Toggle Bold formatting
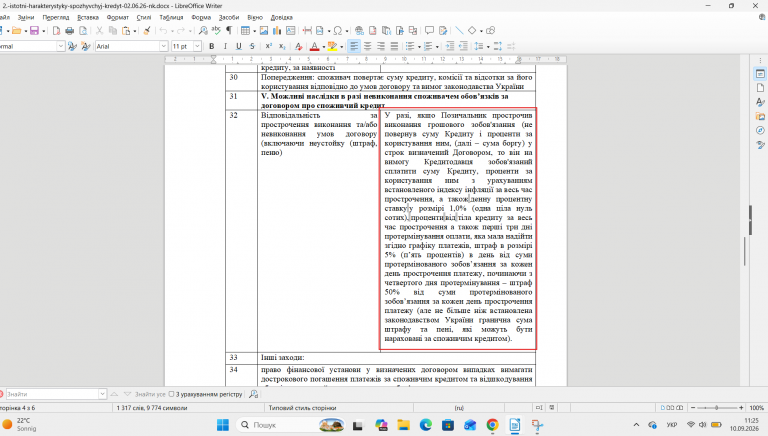 (x=212, y=46)
